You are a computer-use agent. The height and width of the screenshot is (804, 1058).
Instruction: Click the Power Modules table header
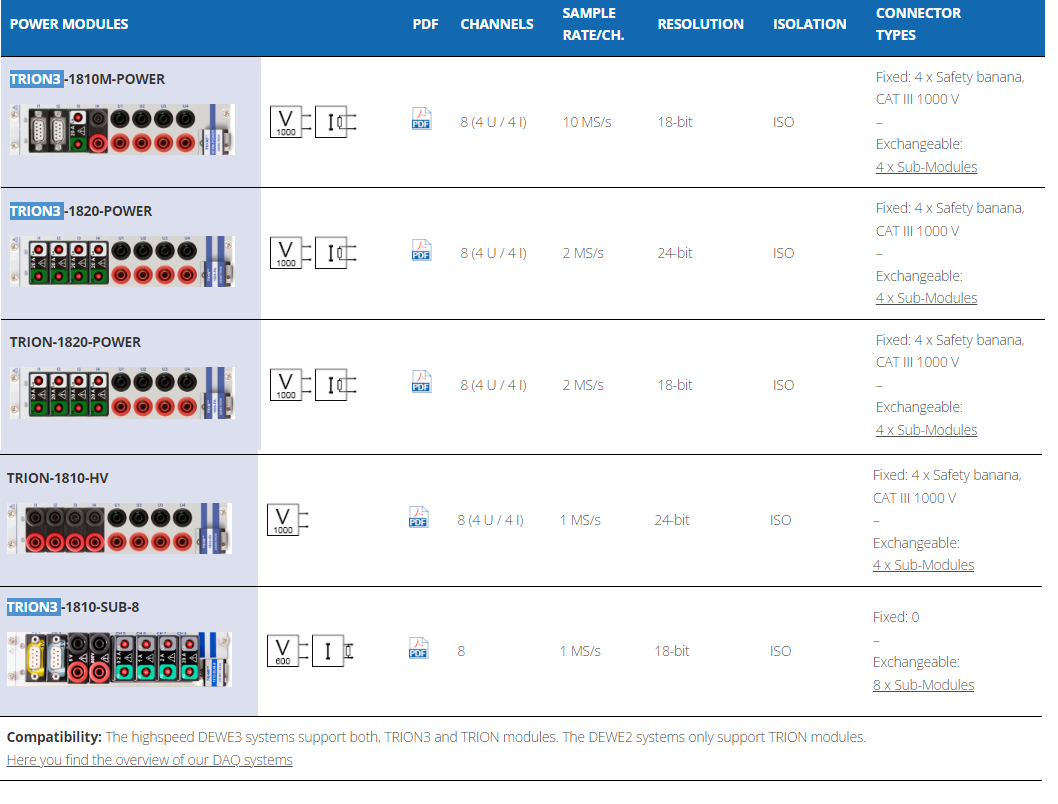click(x=69, y=24)
